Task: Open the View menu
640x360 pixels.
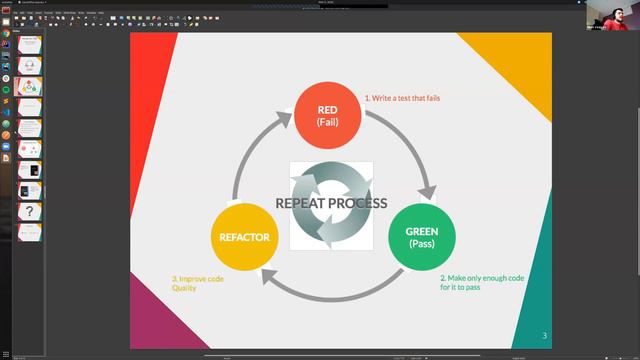Action: 30,13
